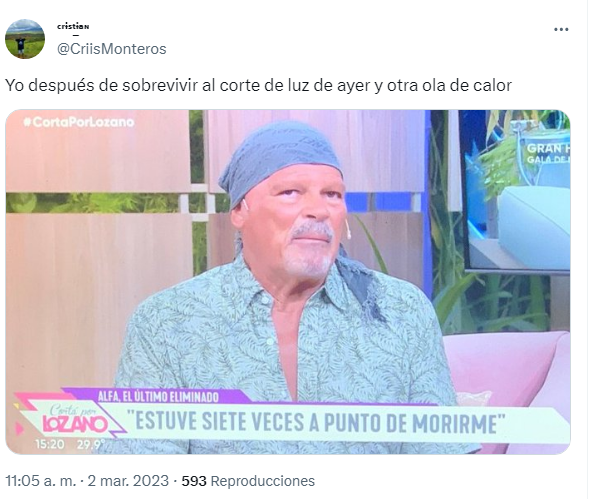Viewport: 590px width, 499px height.
Task: Click the ESTUVE SIETE VECES caption banner
Action: point(316,421)
